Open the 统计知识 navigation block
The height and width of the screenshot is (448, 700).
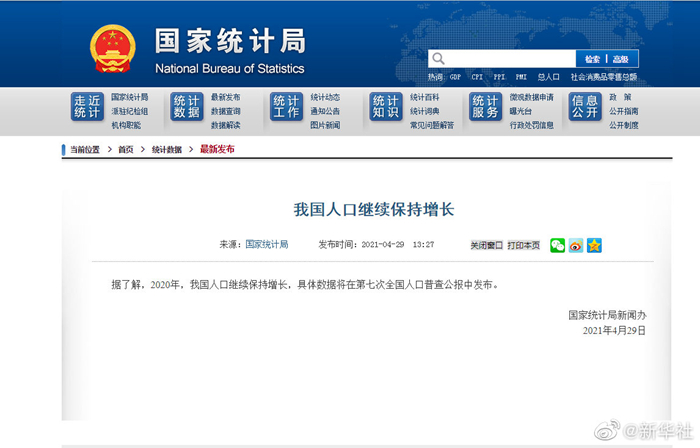(386, 107)
